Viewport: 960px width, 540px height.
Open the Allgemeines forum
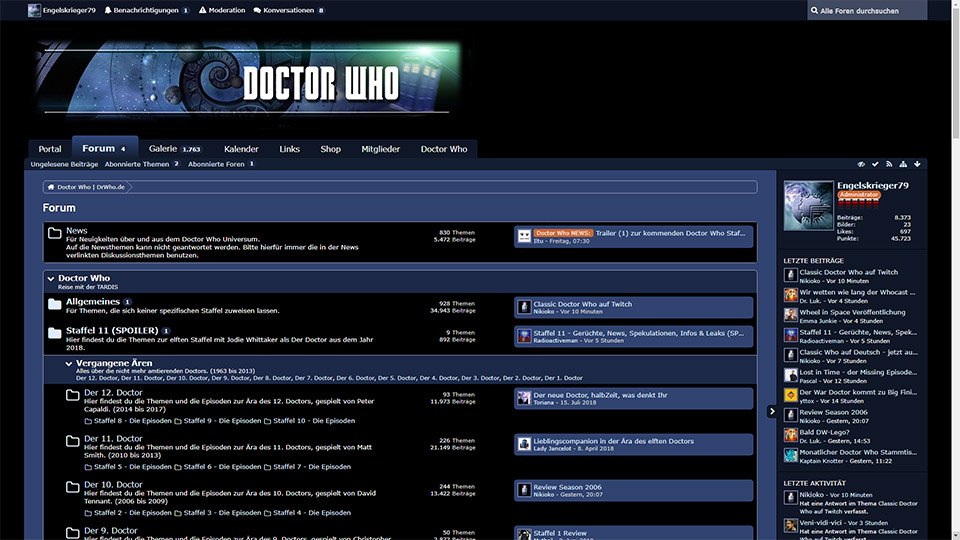92,301
